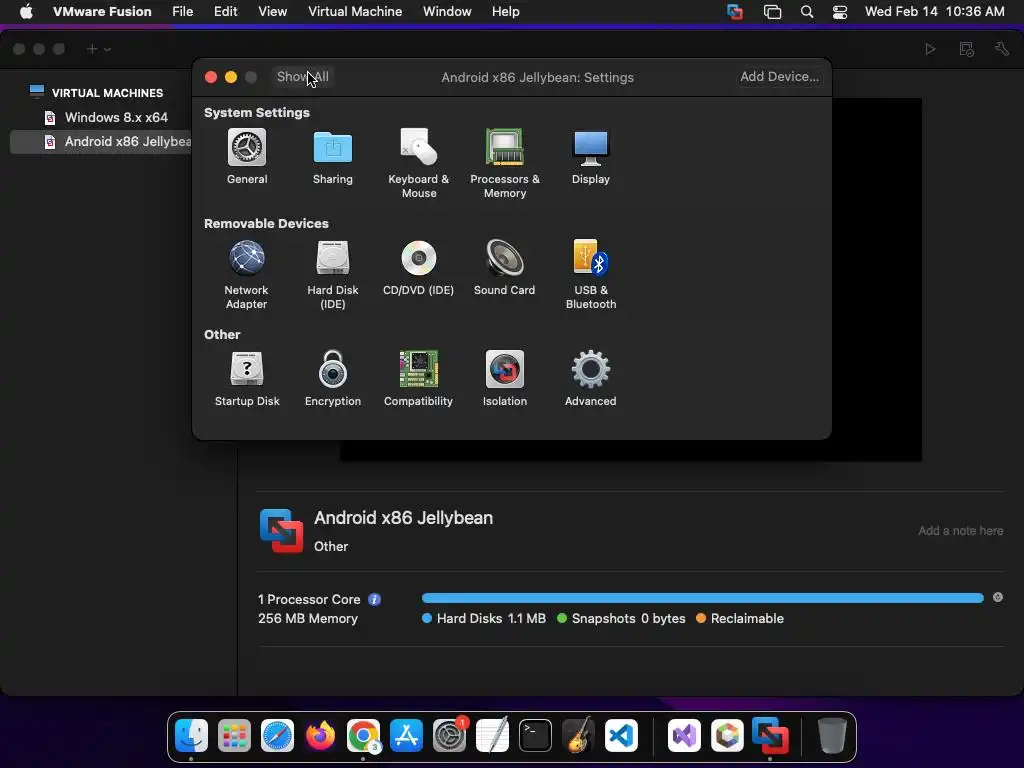
Task: Open Visual Studio Code from the Dock
Action: (x=621, y=736)
